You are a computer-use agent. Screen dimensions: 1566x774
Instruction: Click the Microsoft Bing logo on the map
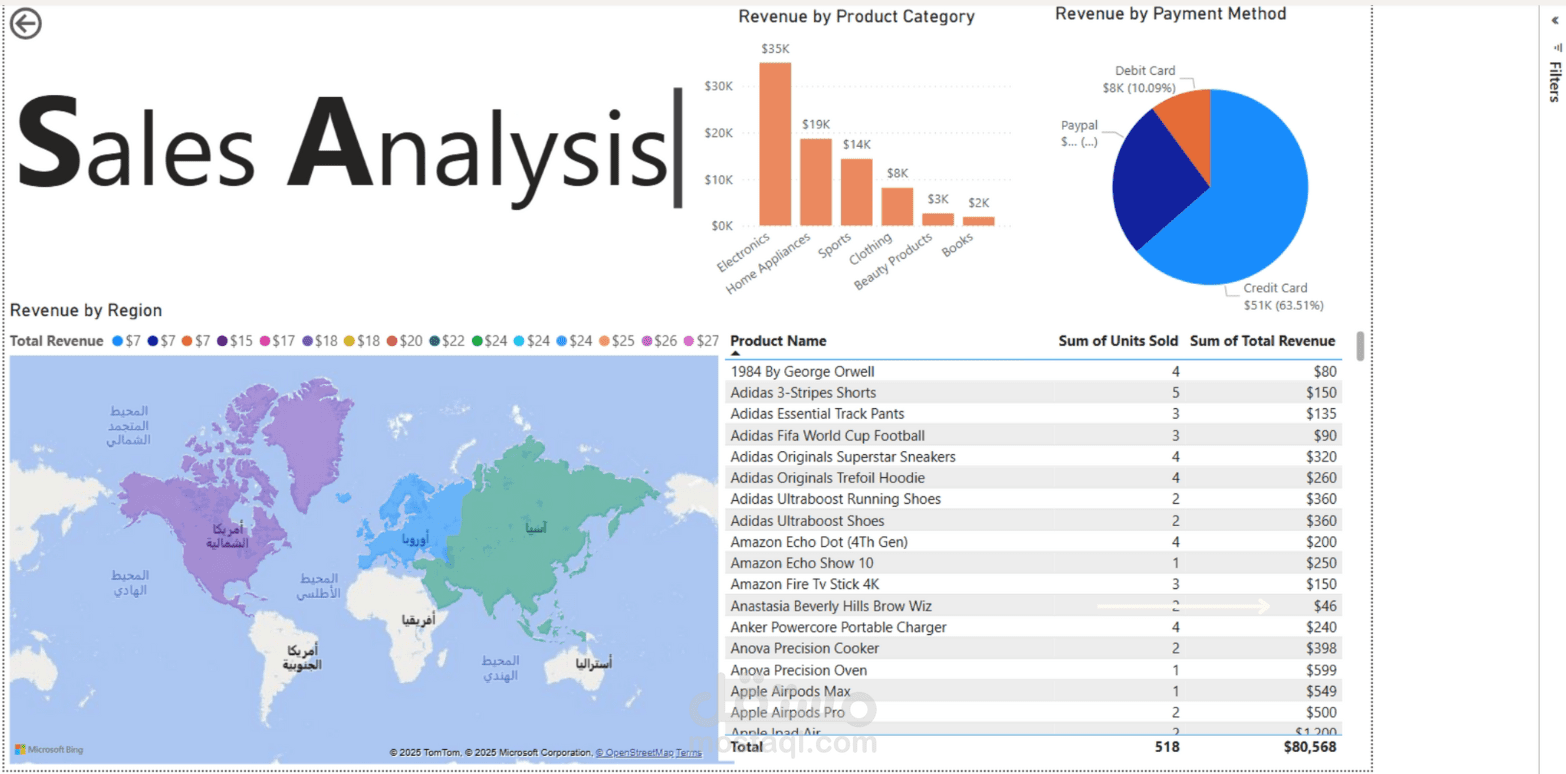pyautogui.click(x=49, y=749)
